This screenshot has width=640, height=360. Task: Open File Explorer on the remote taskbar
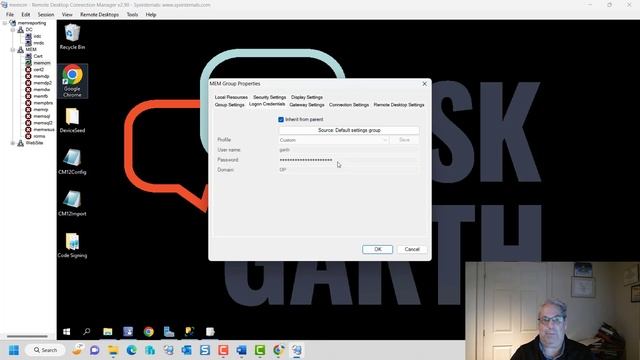tap(107, 331)
